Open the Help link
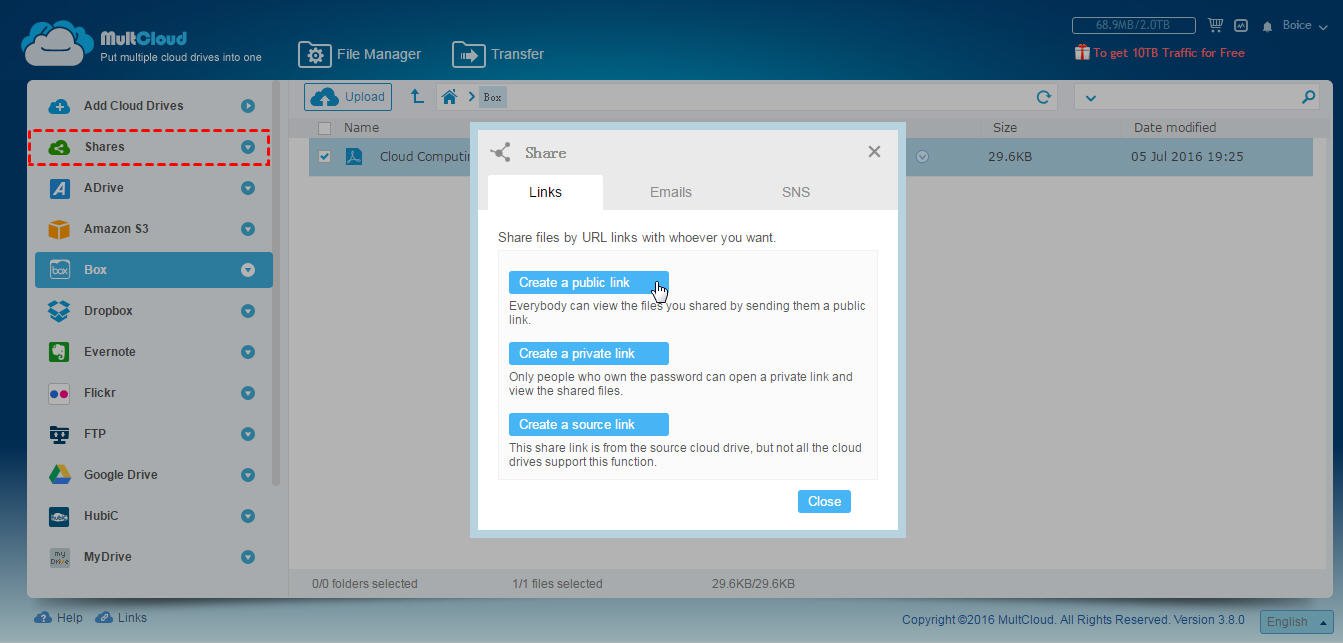Image resolution: width=1343 pixels, height=643 pixels. coord(59,618)
